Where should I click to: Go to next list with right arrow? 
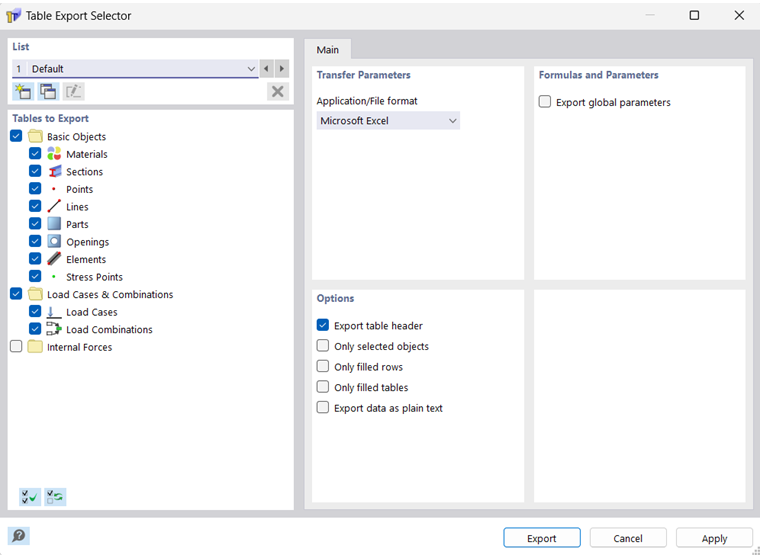282,69
